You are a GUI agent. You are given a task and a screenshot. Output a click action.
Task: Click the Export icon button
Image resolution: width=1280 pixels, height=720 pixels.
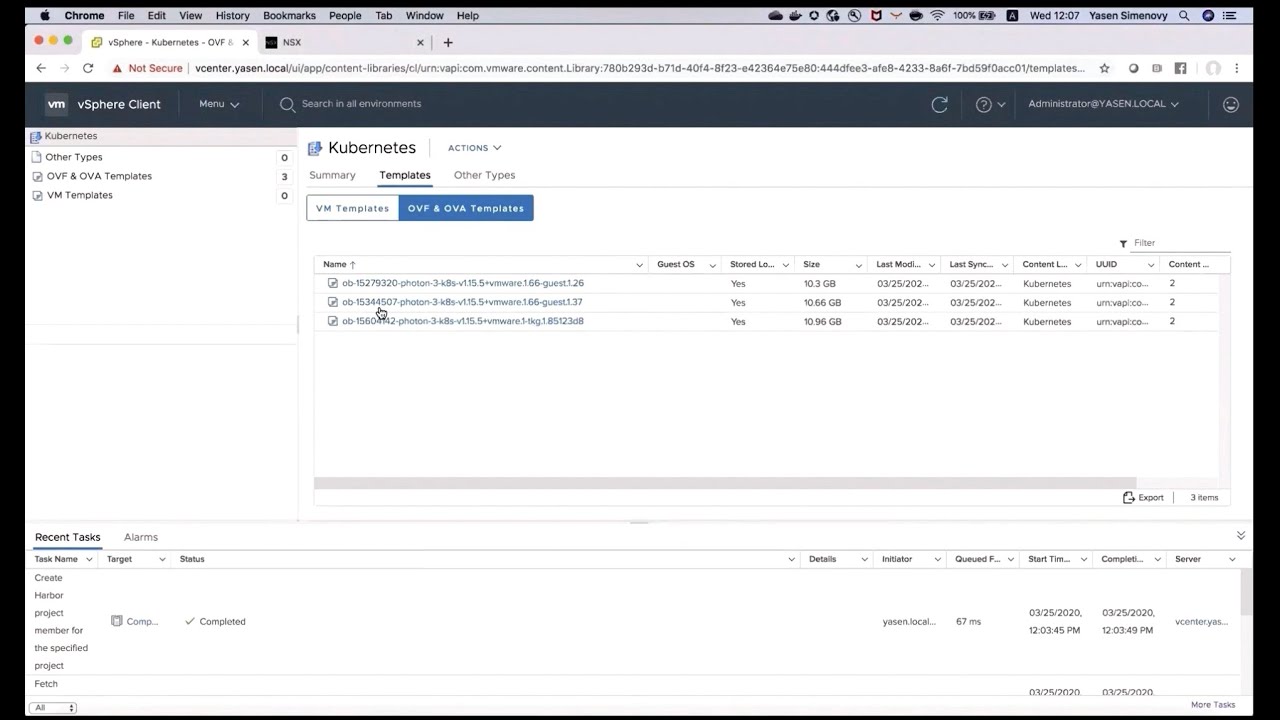pyautogui.click(x=1143, y=497)
